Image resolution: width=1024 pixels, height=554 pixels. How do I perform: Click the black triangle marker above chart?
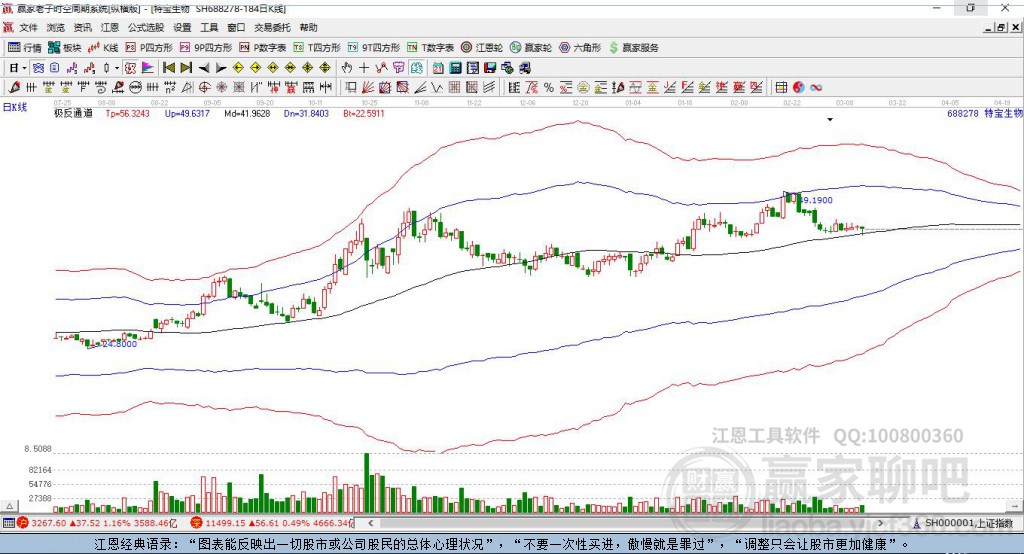tap(830, 120)
